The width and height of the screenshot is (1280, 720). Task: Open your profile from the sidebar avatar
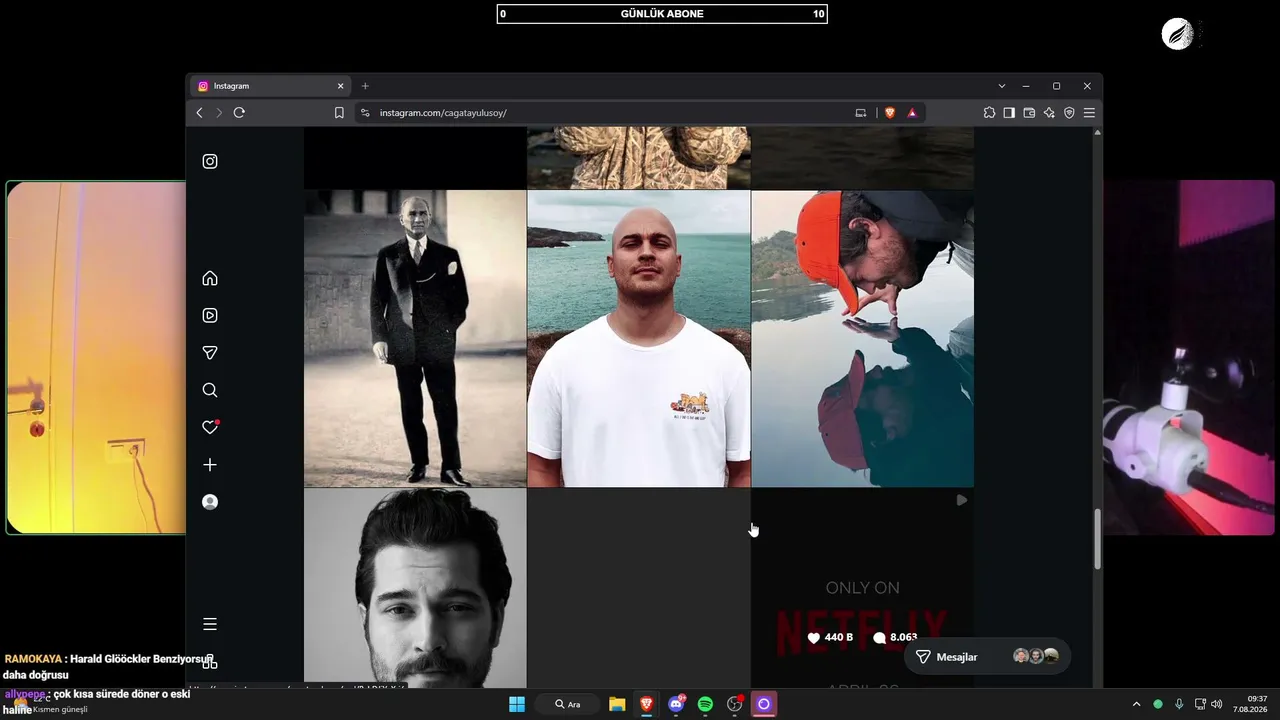[x=210, y=502]
